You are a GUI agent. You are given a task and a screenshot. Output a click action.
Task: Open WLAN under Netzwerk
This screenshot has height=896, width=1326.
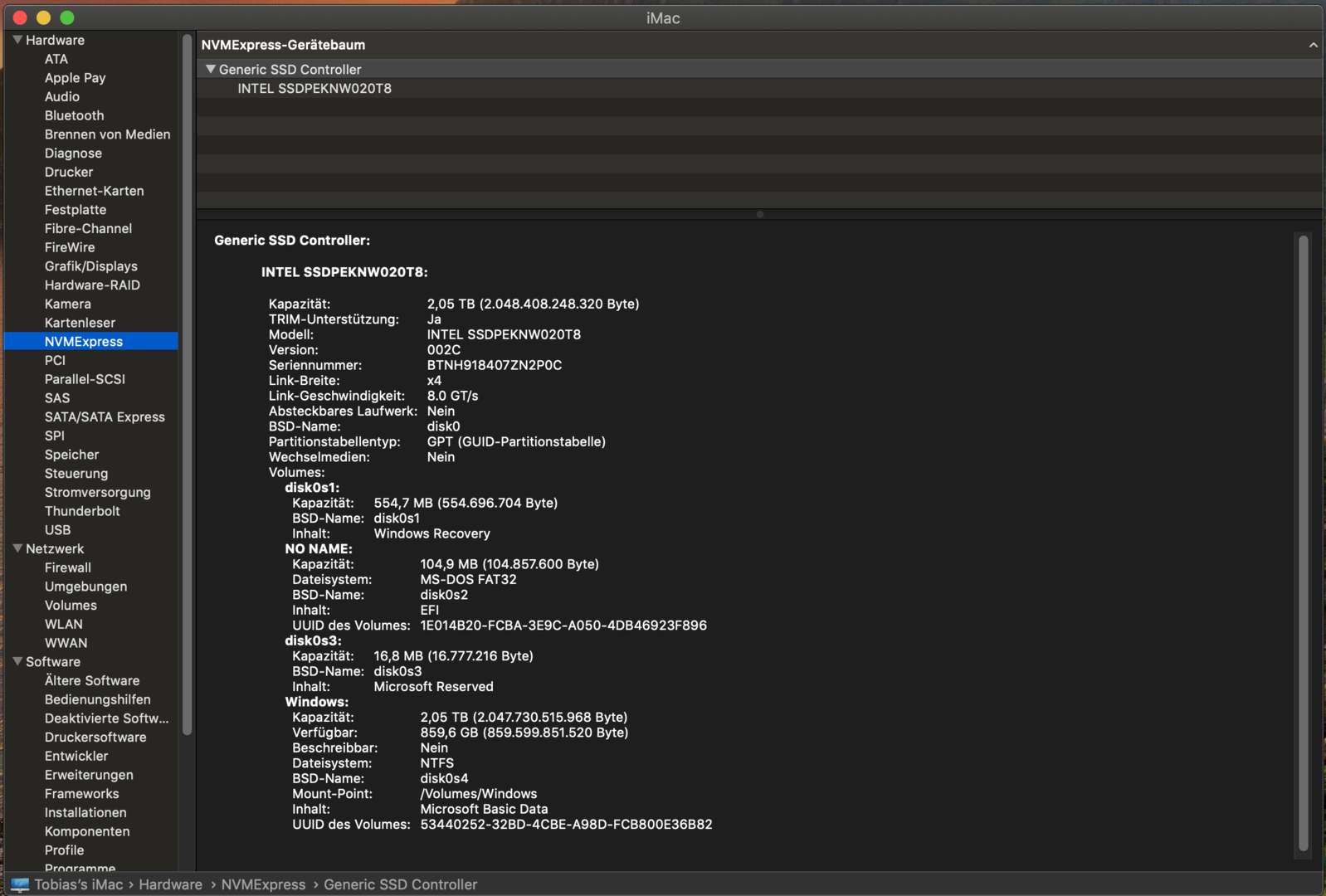63,624
